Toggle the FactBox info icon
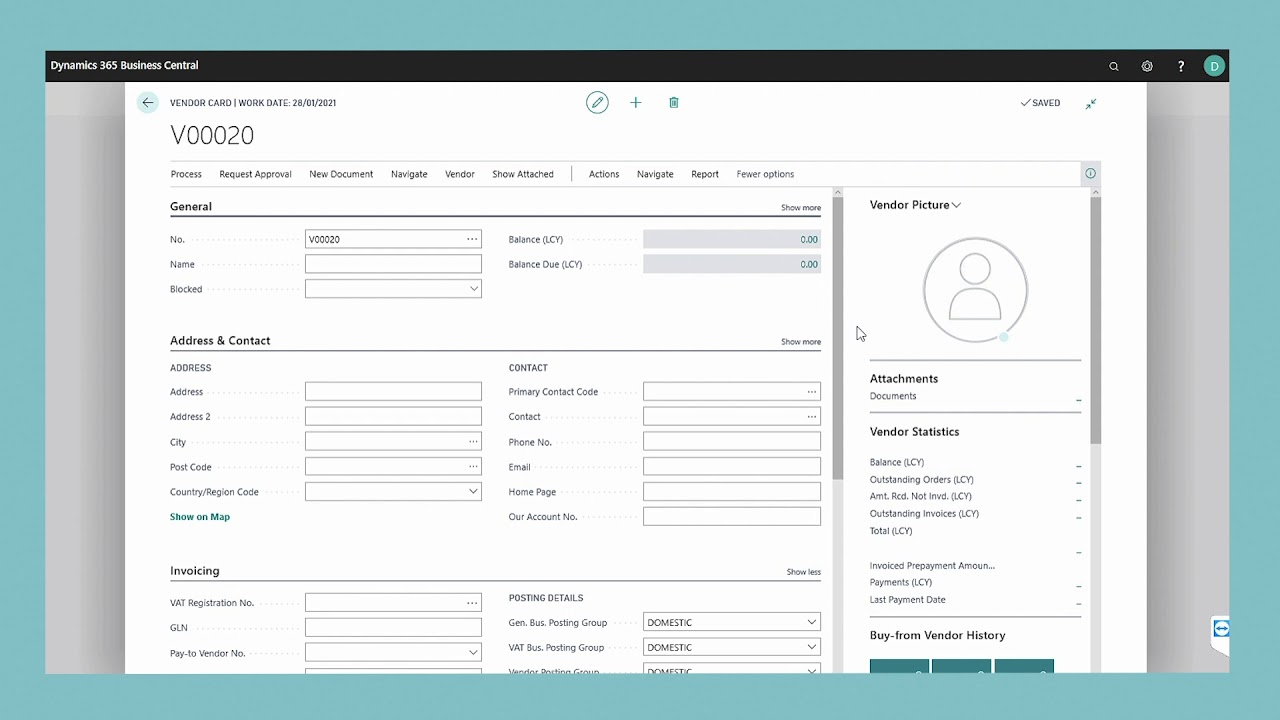Screen dimensions: 1280x720 [x=1090, y=173]
